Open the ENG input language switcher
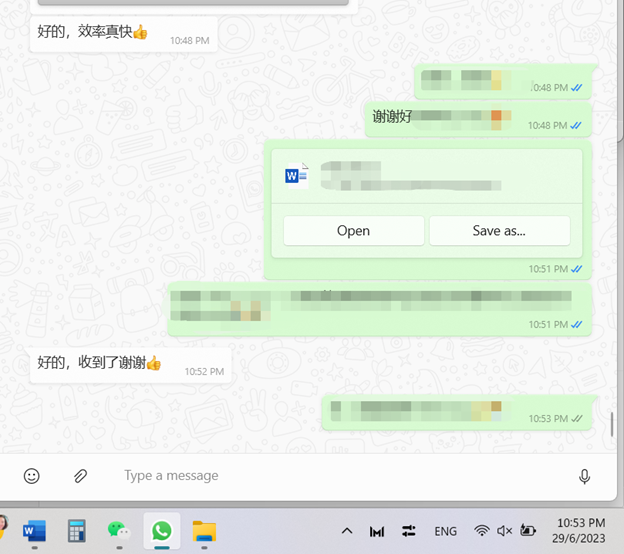 (445, 531)
